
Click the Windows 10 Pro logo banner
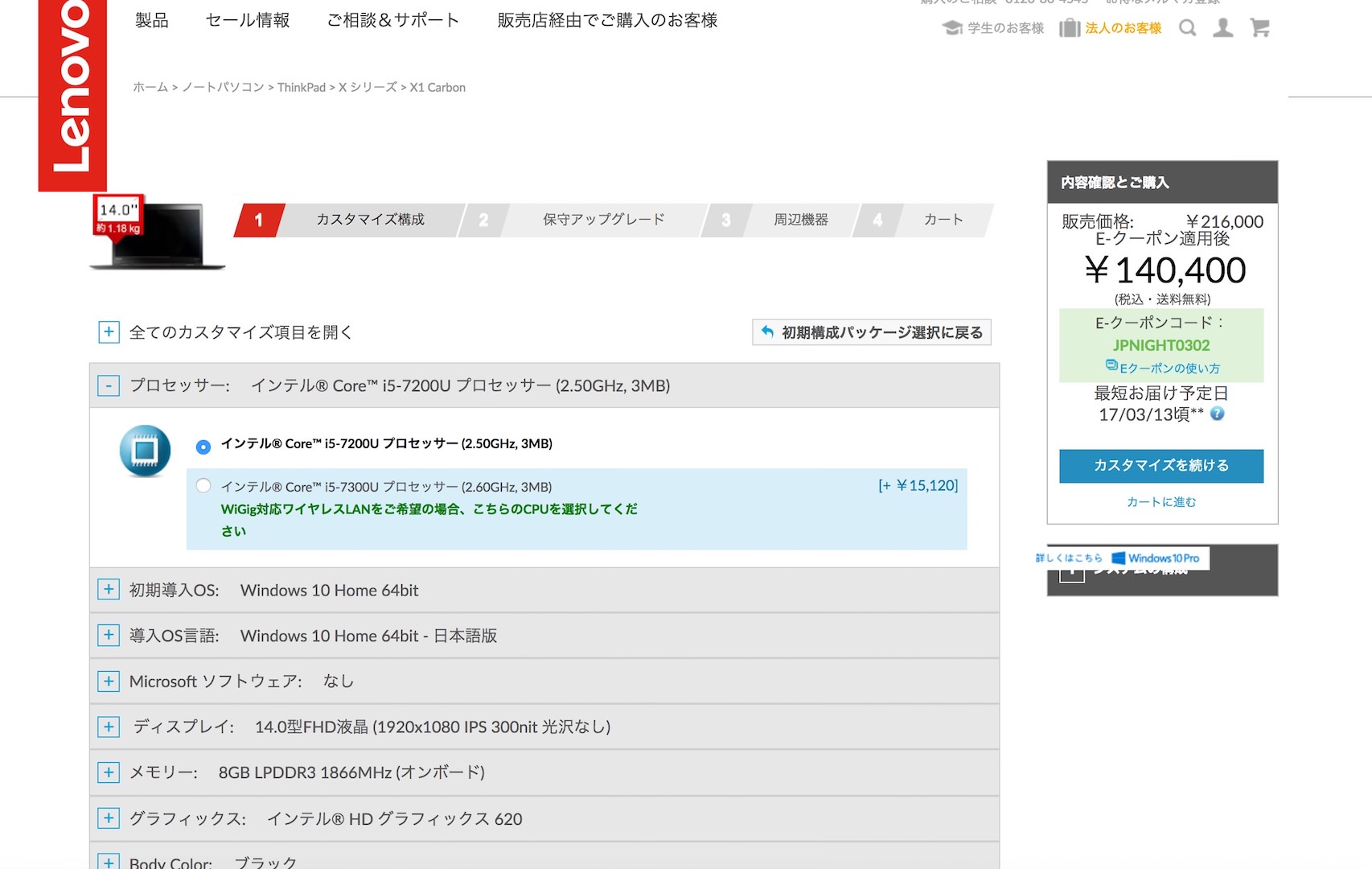pyautogui.click(x=1156, y=558)
